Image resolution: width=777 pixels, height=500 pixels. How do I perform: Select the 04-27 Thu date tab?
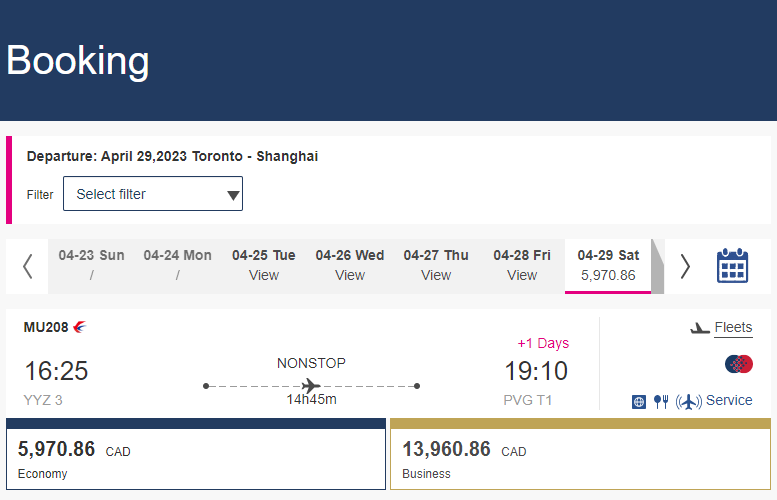pyautogui.click(x=436, y=266)
